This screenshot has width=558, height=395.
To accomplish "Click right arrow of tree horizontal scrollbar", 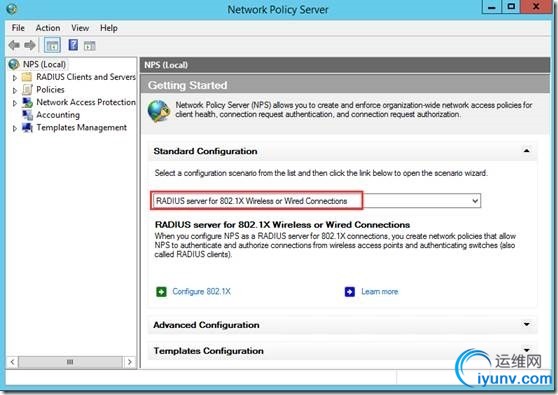I will tap(130, 362).
